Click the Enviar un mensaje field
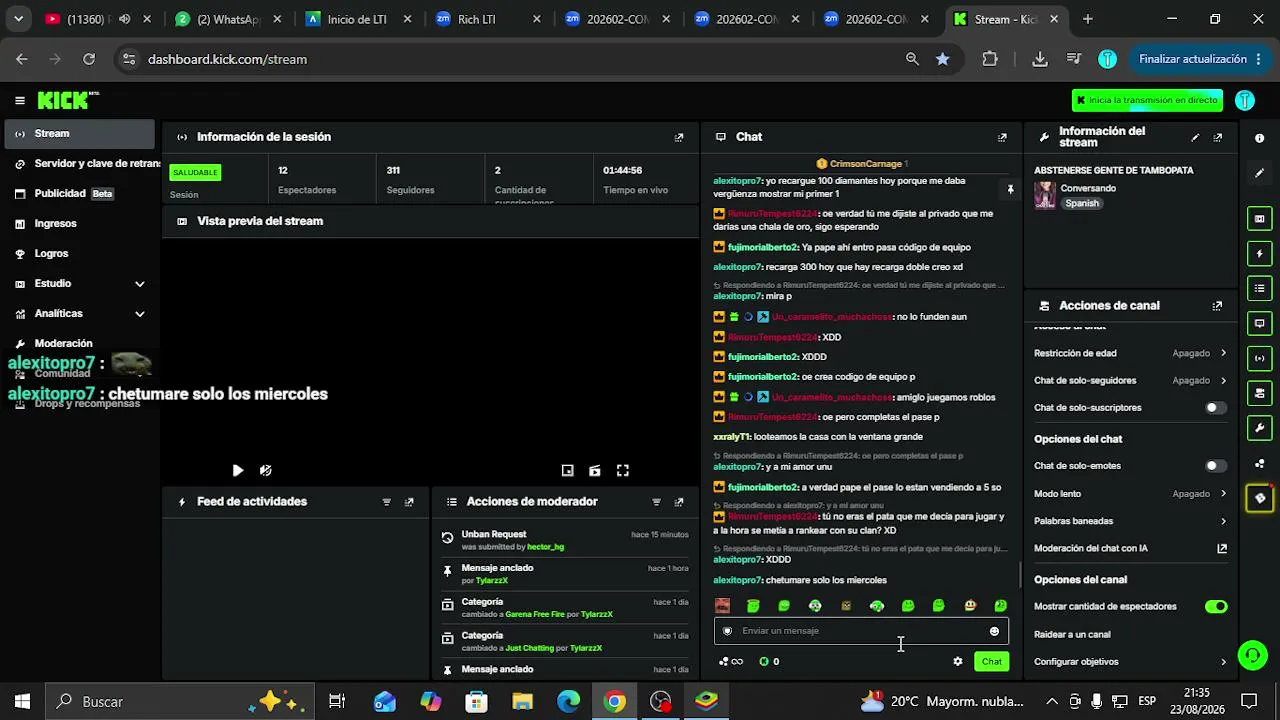The height and width of the screenshot is (720, 1280). [x=860, y=631]
